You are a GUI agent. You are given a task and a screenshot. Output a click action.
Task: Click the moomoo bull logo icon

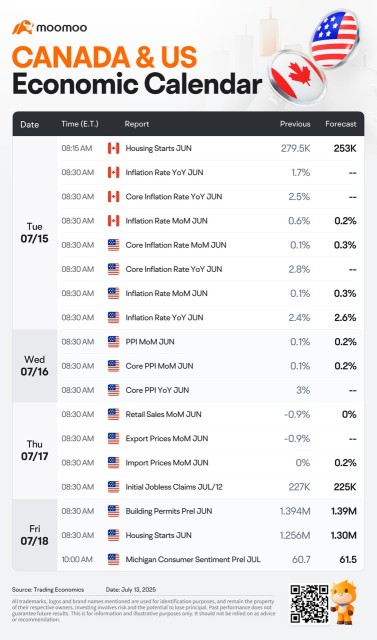coord(22,28)
